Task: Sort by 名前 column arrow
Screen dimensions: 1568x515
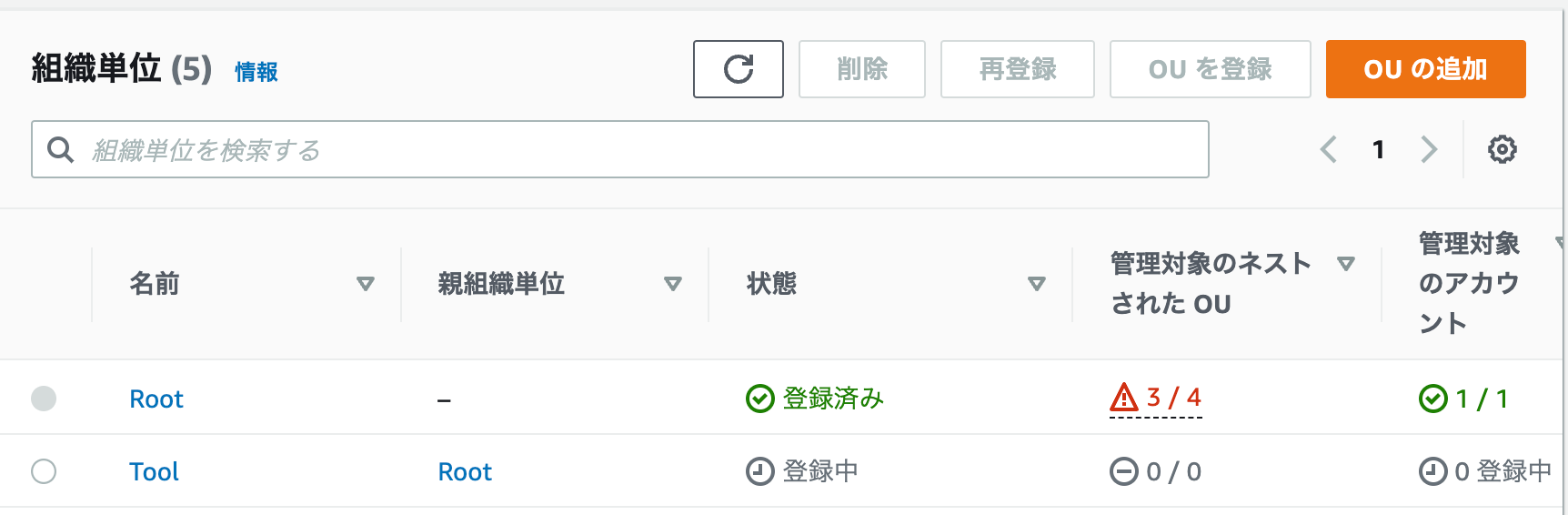Action: (x=366, y=284)
